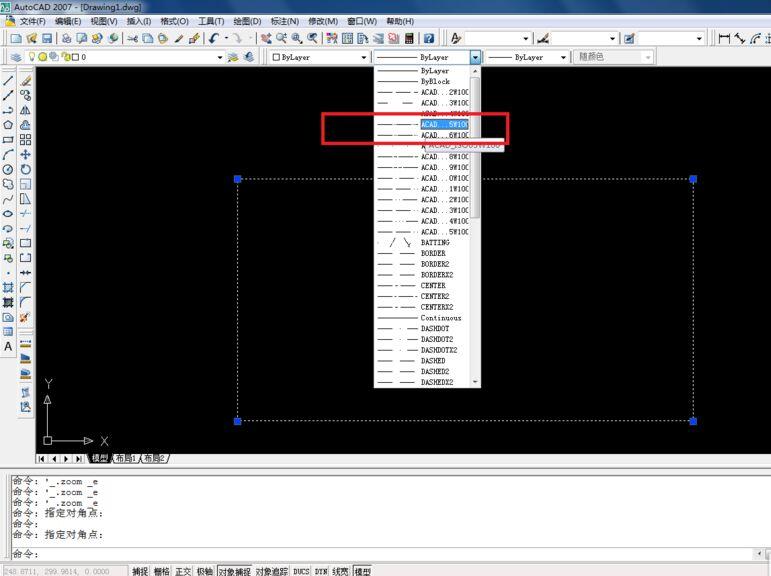Viewport: 771px width, 576px height.
Task: Select the Array modify tool
Action: (26, 140)
